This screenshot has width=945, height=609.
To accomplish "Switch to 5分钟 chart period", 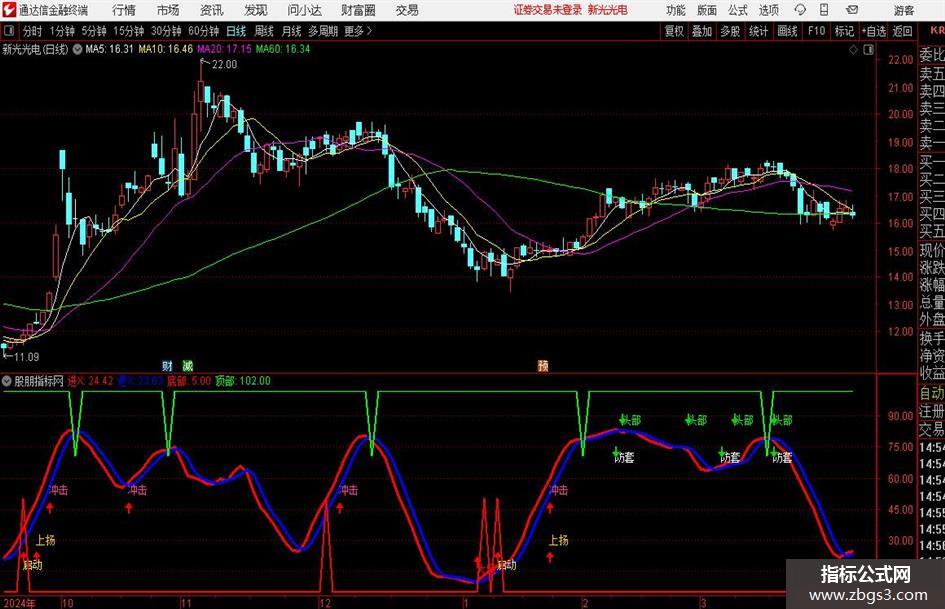I will click(94, 31).
